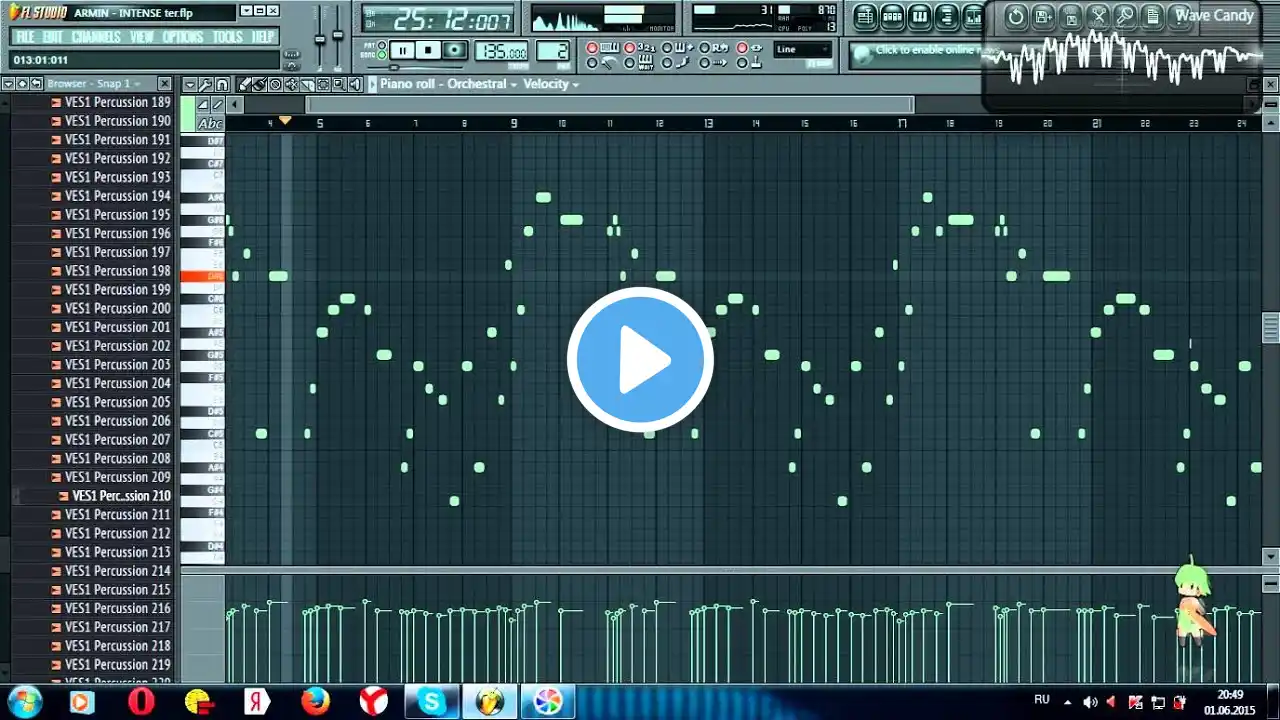Click the audio editor scissors icon
The height and width of the screenshot is (720, 1280).
[1098, 16]
